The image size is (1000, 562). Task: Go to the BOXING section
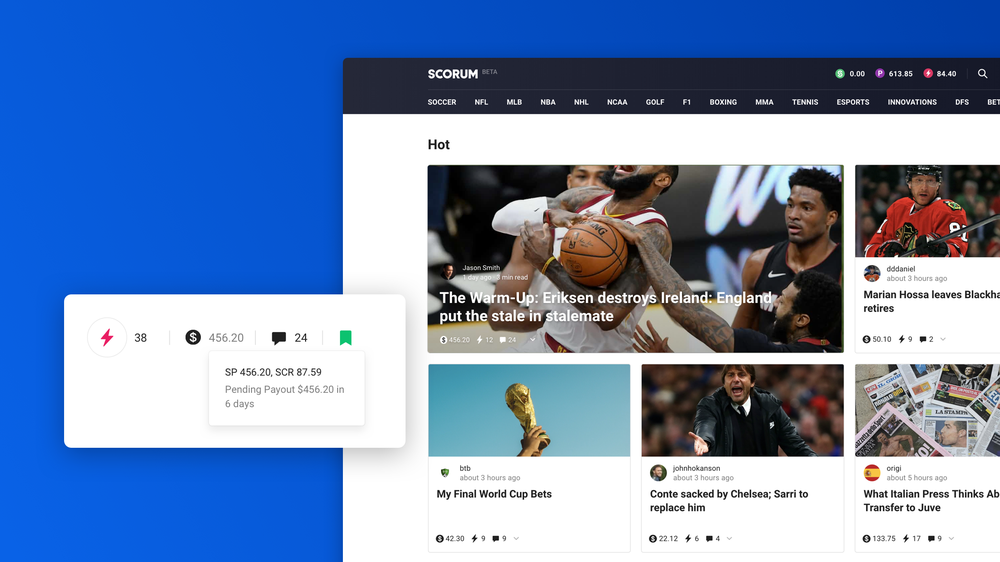point(723,102)
